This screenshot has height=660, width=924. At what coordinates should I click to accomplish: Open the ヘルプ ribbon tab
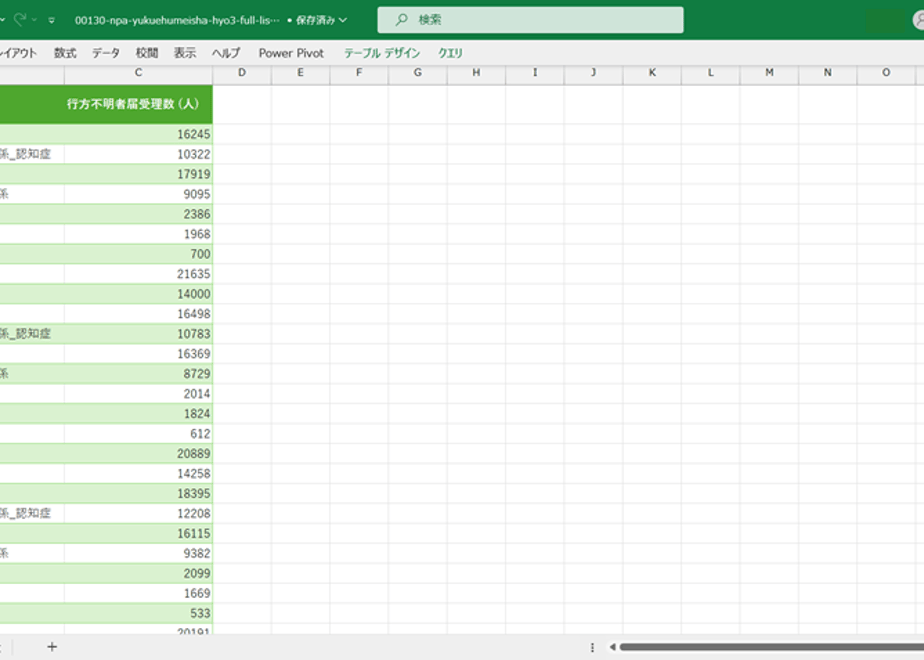226,53
